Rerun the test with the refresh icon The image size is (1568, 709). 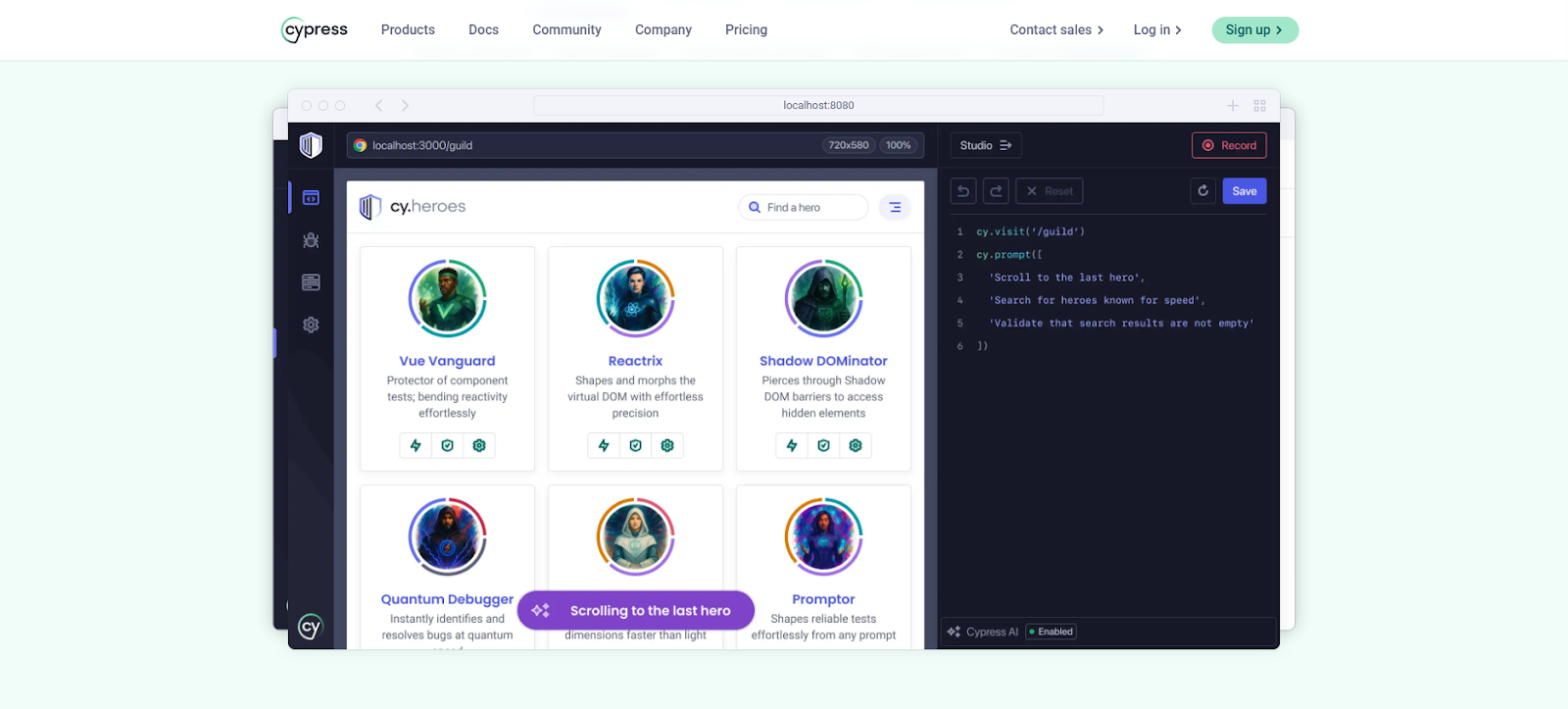[x=1203, y=191]
